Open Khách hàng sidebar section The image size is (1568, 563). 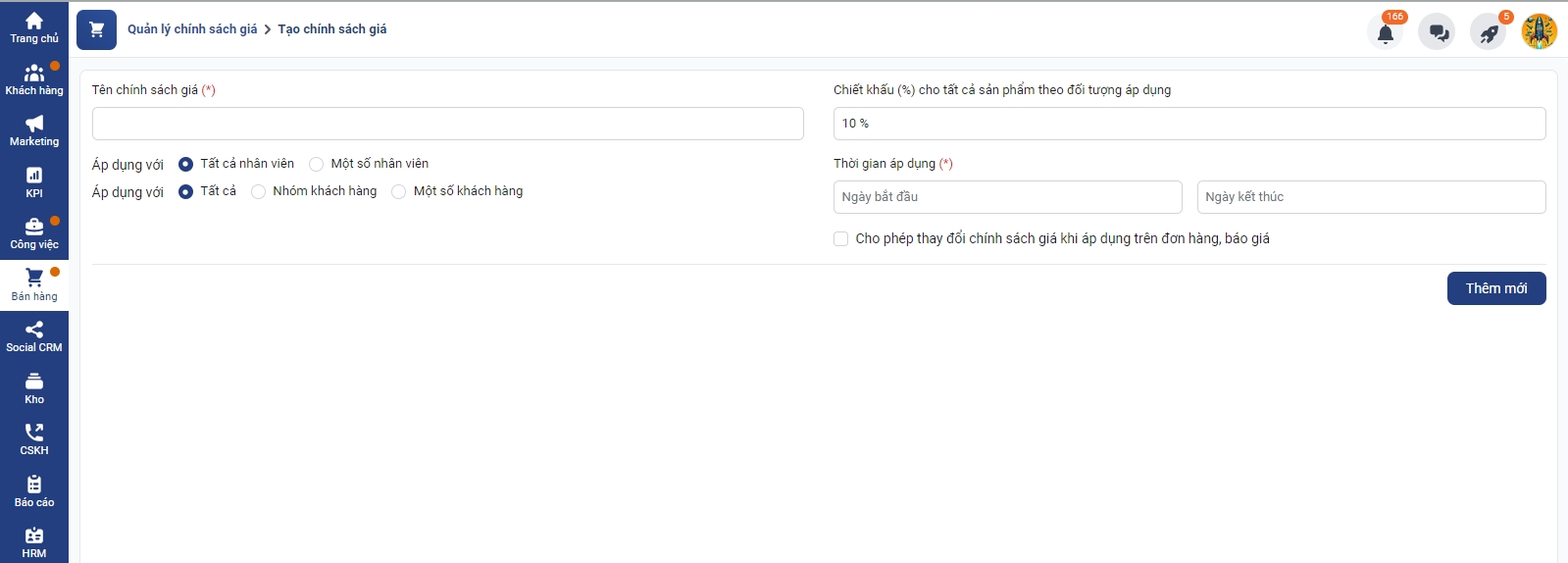(34, 79)
